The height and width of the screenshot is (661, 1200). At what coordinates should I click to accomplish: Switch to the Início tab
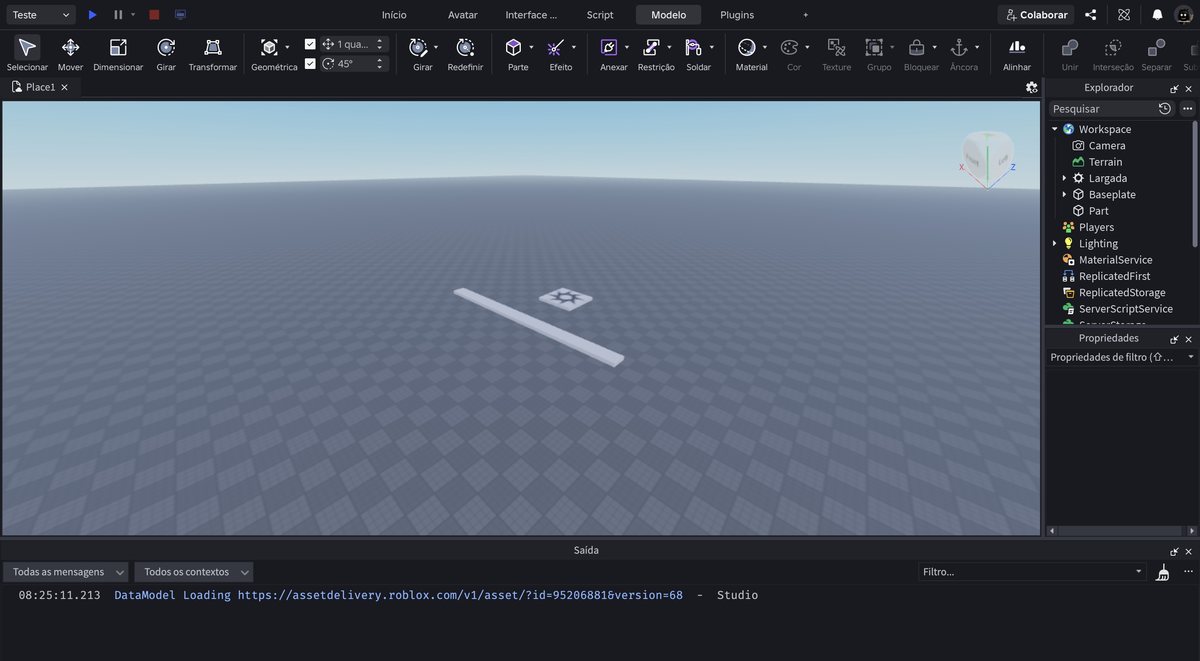394,15
